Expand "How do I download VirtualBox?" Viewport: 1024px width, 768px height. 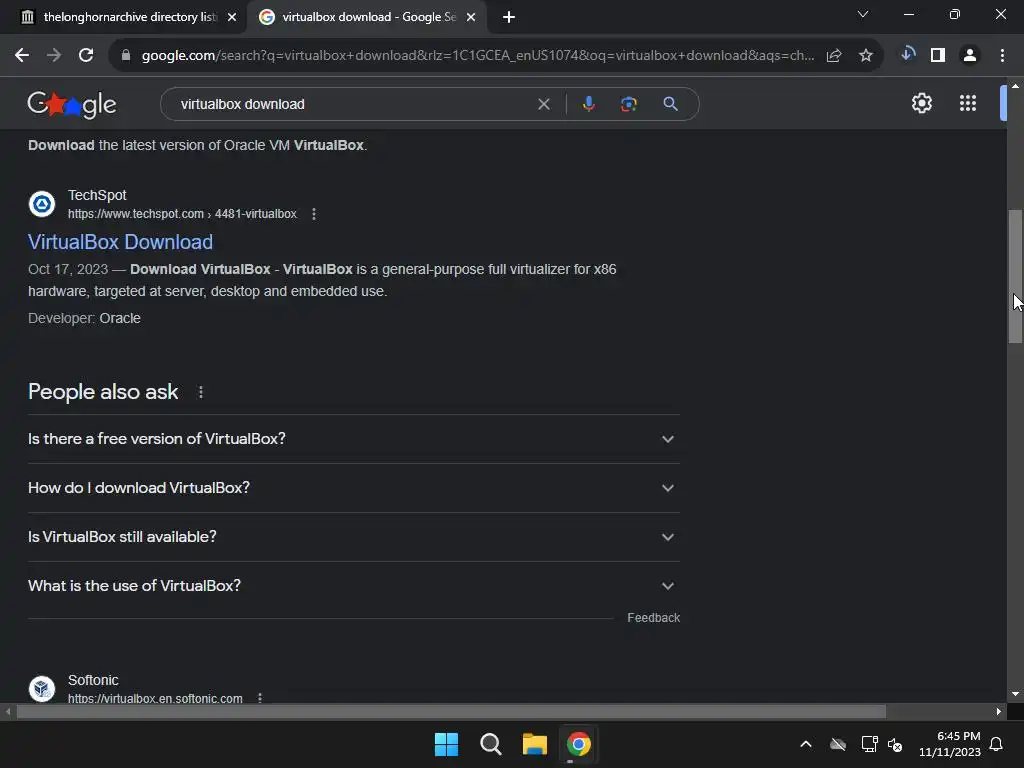click(354, 488)
